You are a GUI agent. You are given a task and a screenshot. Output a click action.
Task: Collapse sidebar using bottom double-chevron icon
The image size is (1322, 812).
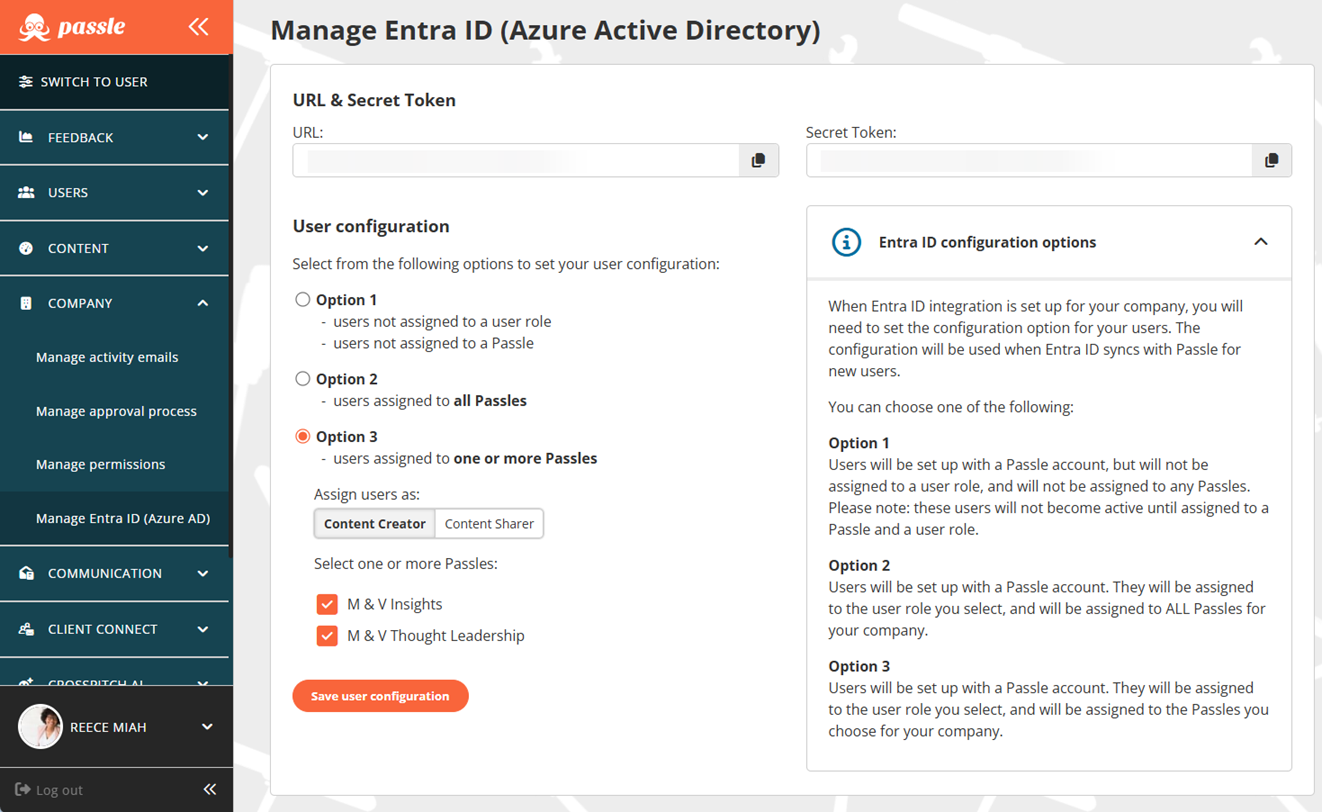210,790
